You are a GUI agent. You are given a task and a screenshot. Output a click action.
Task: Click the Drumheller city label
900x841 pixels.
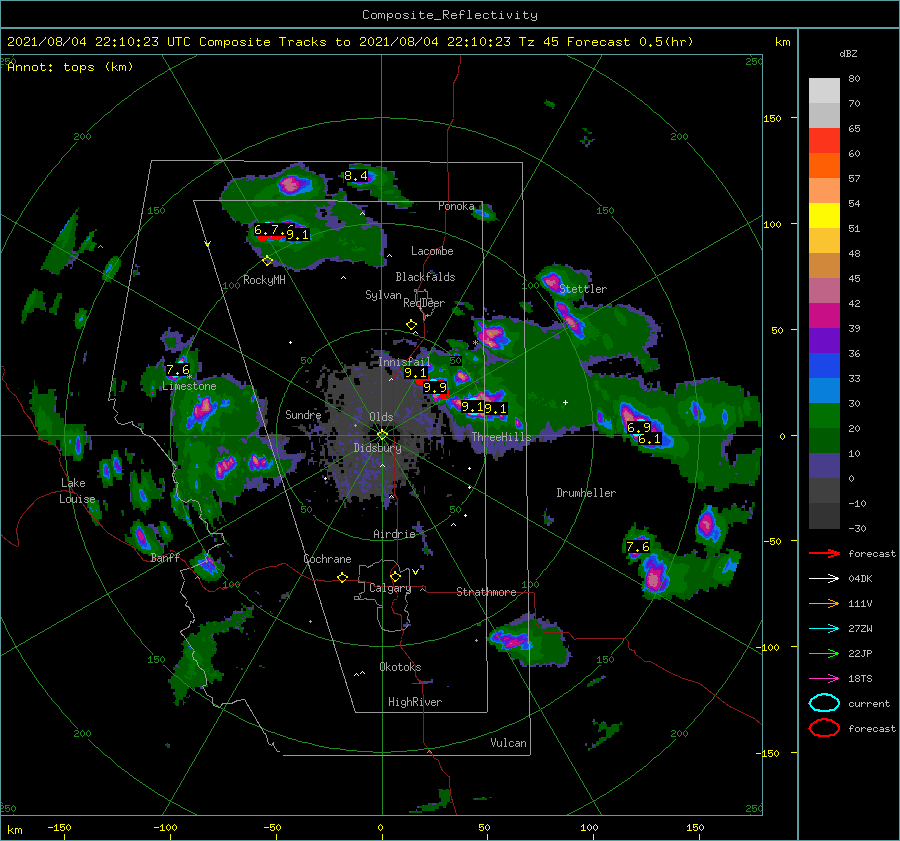[x=586, y=493]
